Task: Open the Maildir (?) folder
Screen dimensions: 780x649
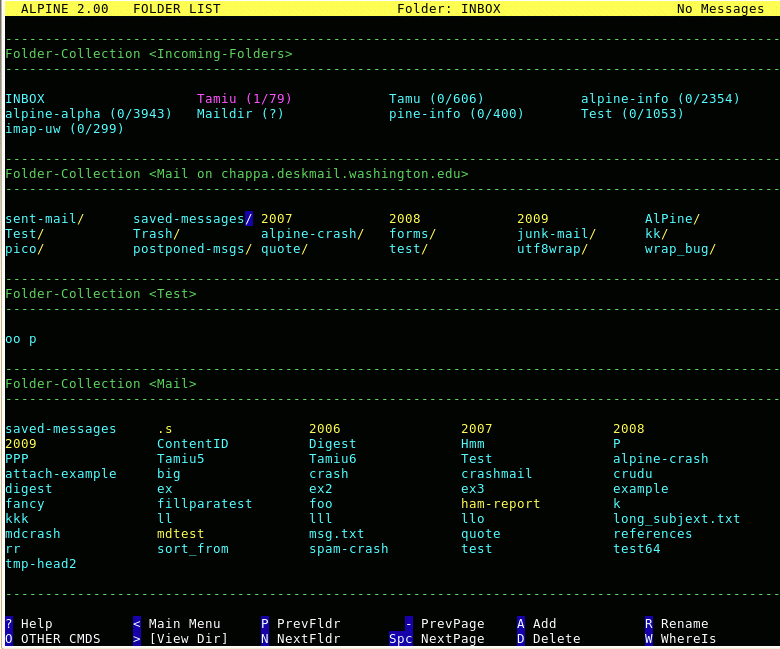Action: coord(240,113)
